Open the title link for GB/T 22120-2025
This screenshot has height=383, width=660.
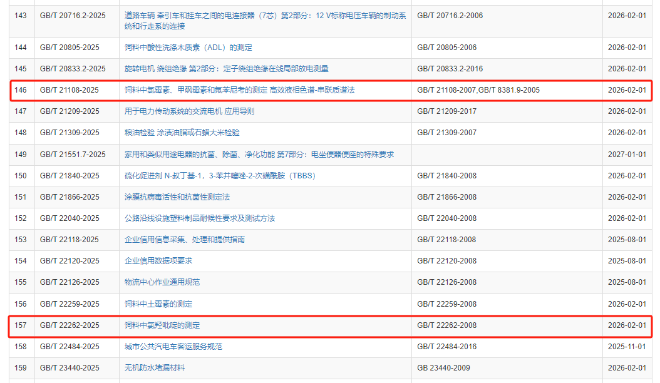coord(158,261)
